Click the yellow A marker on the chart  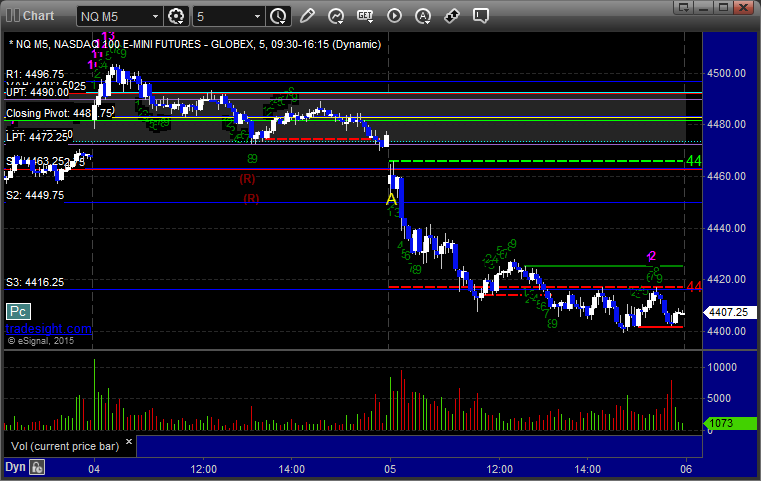[x=391, y=199]
